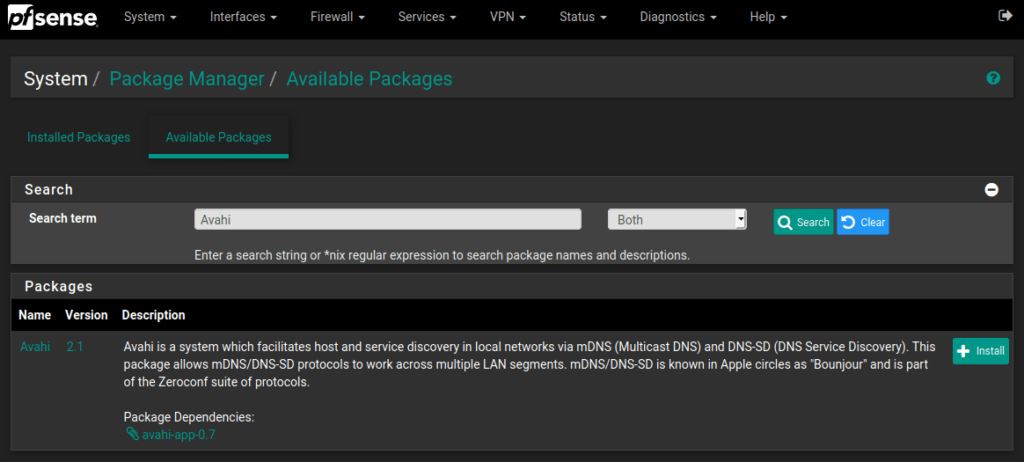The width and height of the screenshot is (1024, 462).
Task: Open the Interfaces menu
Action: coord(243,18)
